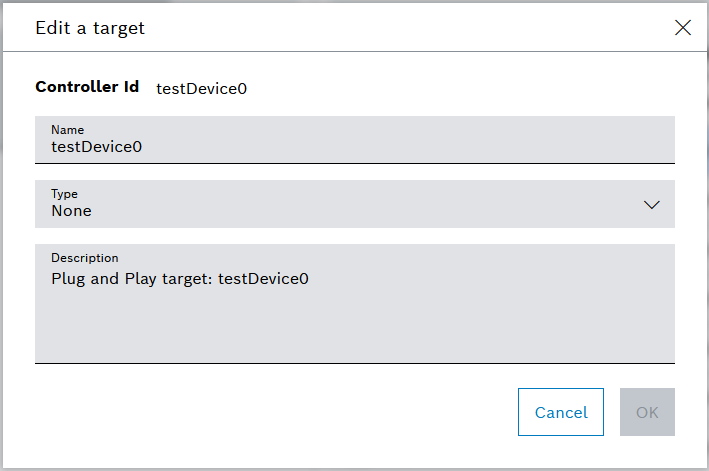Click the small Description field label
Image resolution: width=709 pixels, height=471 pixels.
click(84, 258)
